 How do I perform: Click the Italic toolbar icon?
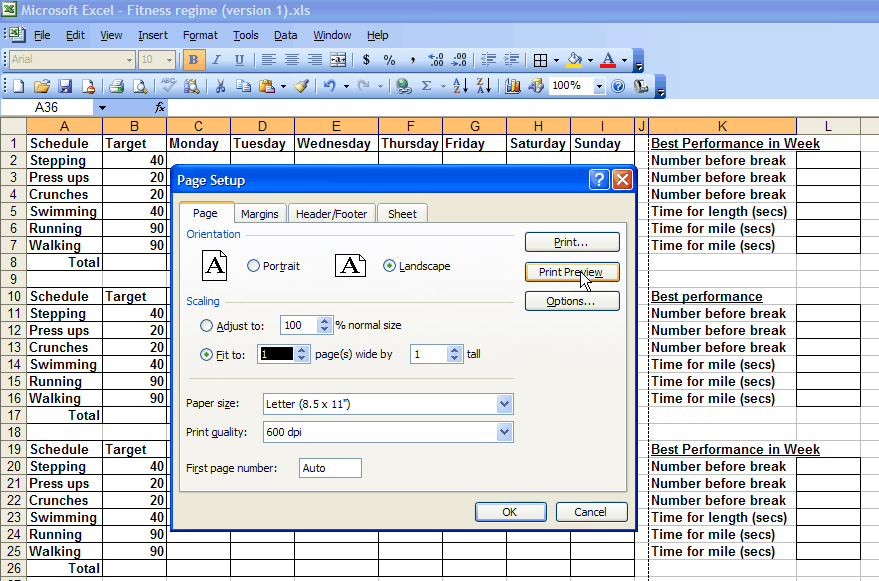217,60
